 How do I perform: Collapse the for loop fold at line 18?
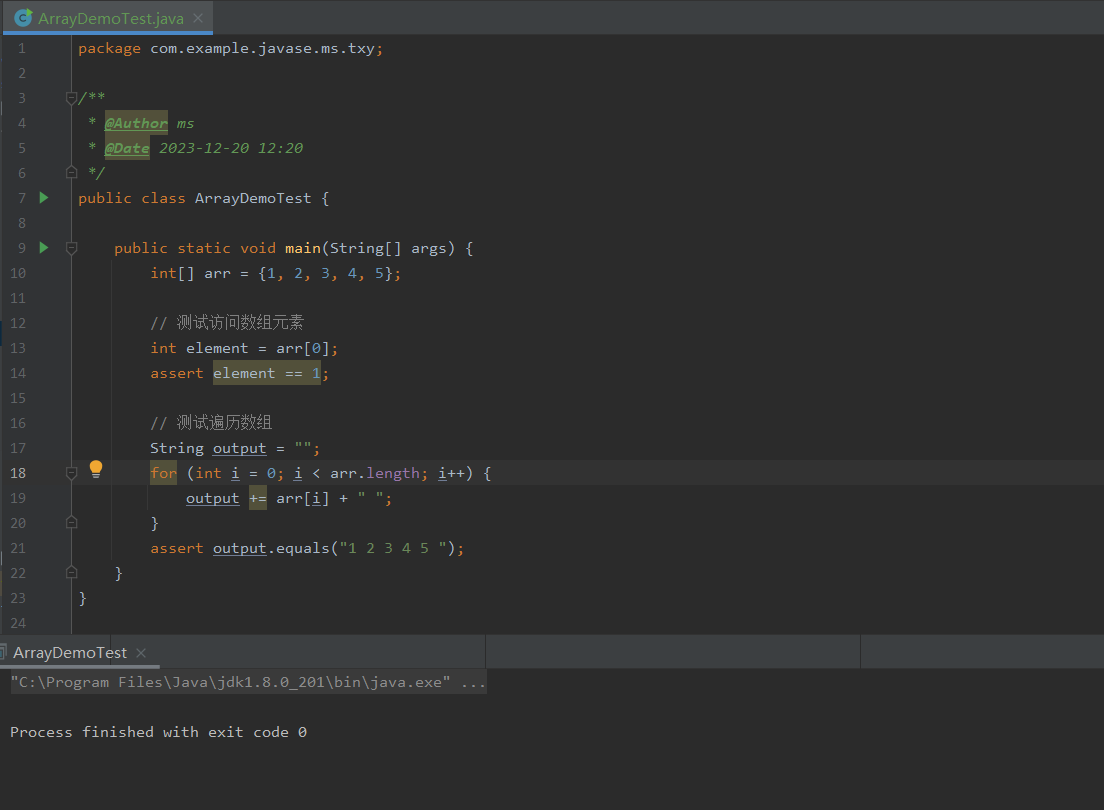pos(71,473)
